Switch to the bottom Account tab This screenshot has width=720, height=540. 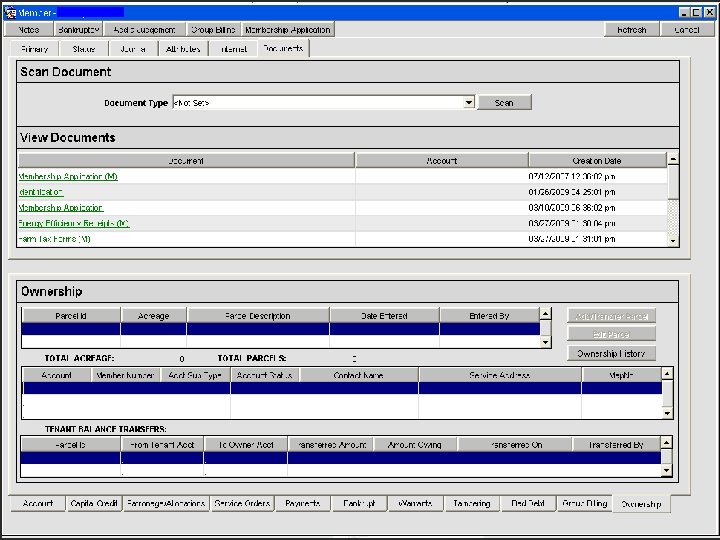(38, 504)
